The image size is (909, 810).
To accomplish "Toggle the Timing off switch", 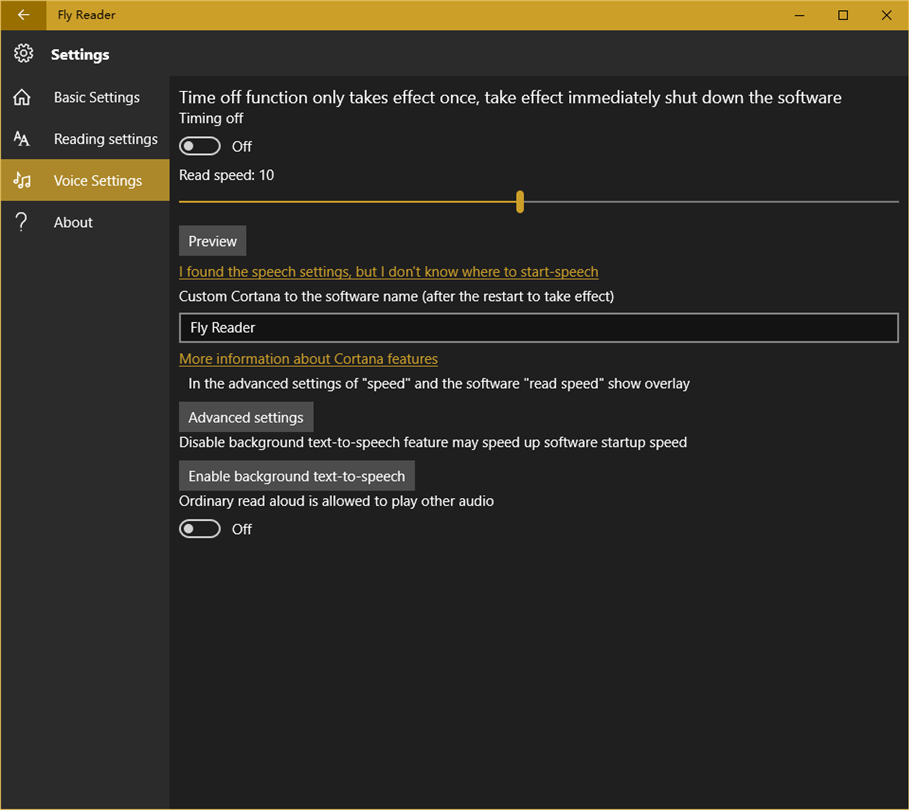I will pyautogui.click(x=200, y=146).
